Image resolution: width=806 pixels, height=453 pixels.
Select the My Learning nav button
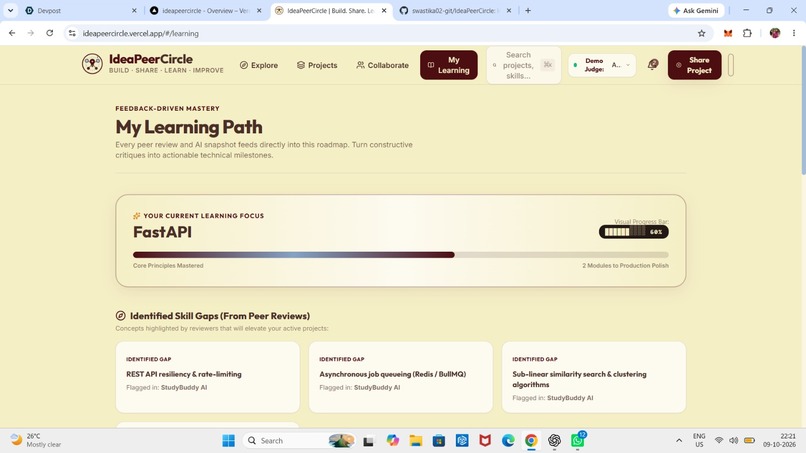[449, 65]
